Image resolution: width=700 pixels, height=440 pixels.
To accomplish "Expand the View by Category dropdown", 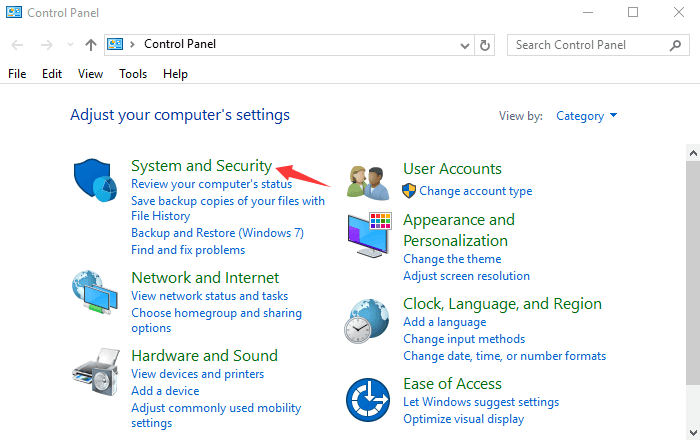I will click(586, 116).
